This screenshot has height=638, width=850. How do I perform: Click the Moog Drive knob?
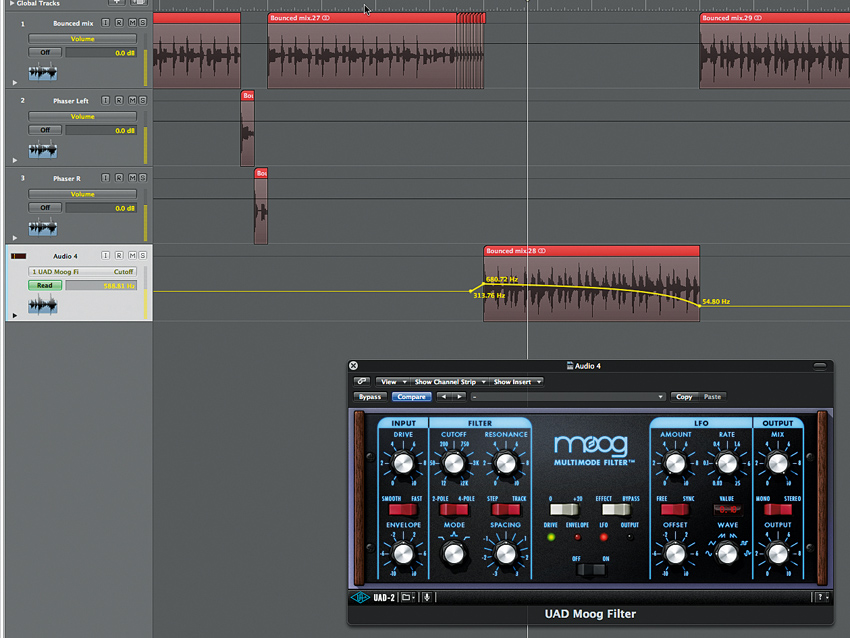coord(403,463)
